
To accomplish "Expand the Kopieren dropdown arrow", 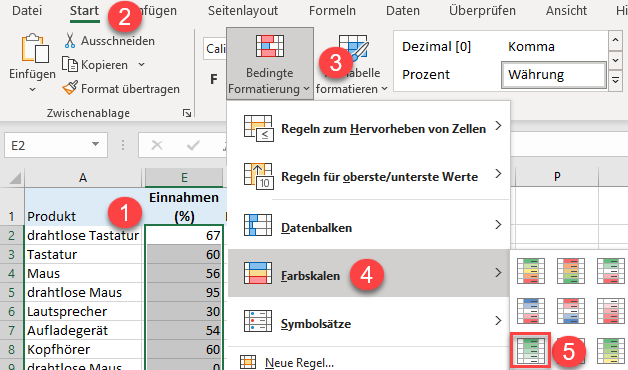I will 141,64.
